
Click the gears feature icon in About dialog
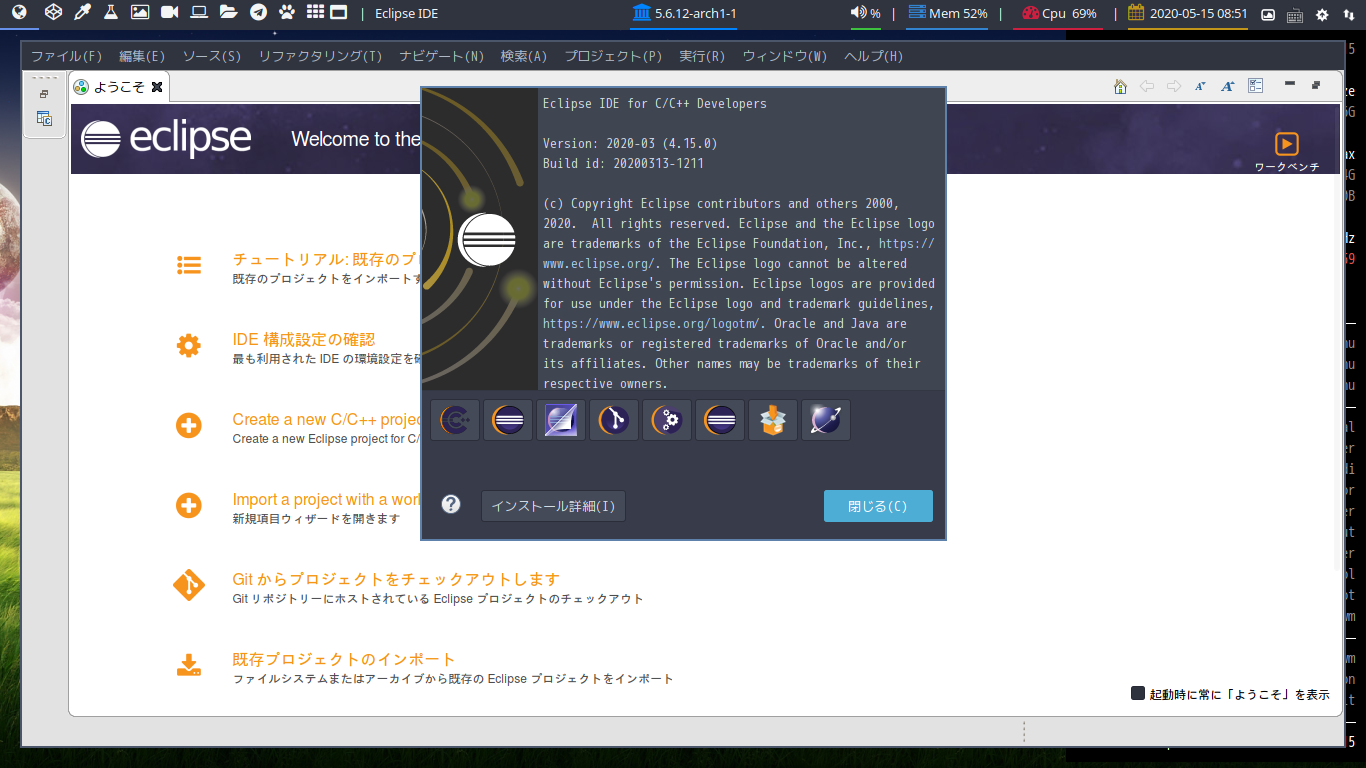coord(667,420)
